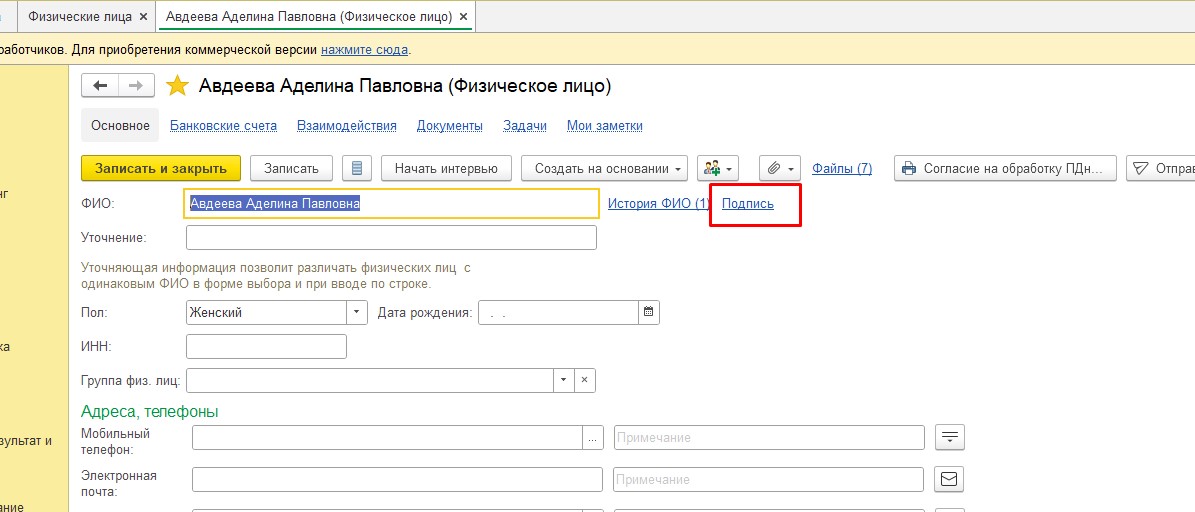The height and width of the screenshot is (512, 1195).
Task: Switch to the Банковские счета tab
Action: coord(223,126)
